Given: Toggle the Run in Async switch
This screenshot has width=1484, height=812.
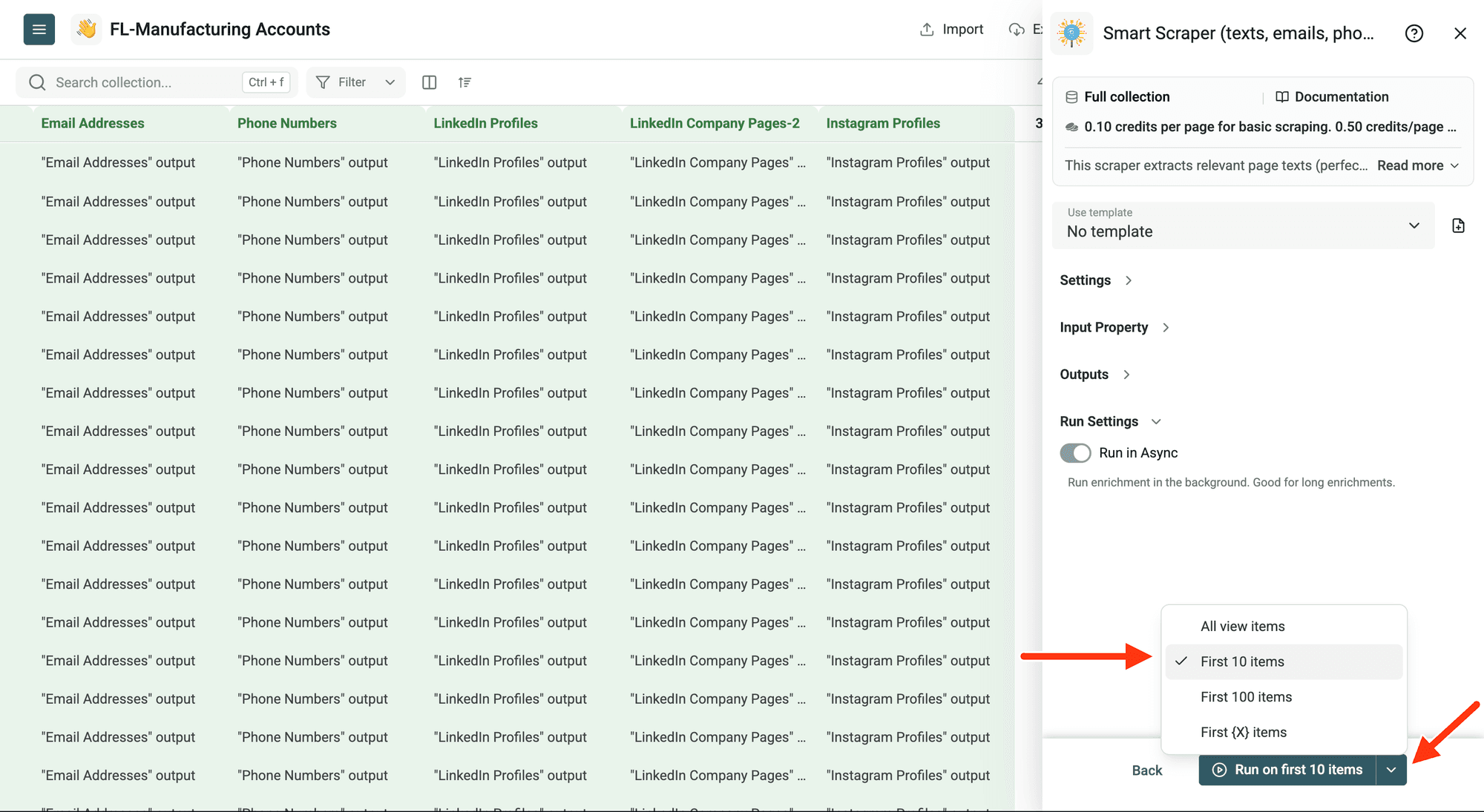Looking at the screenshot, I should [1075, 452].
